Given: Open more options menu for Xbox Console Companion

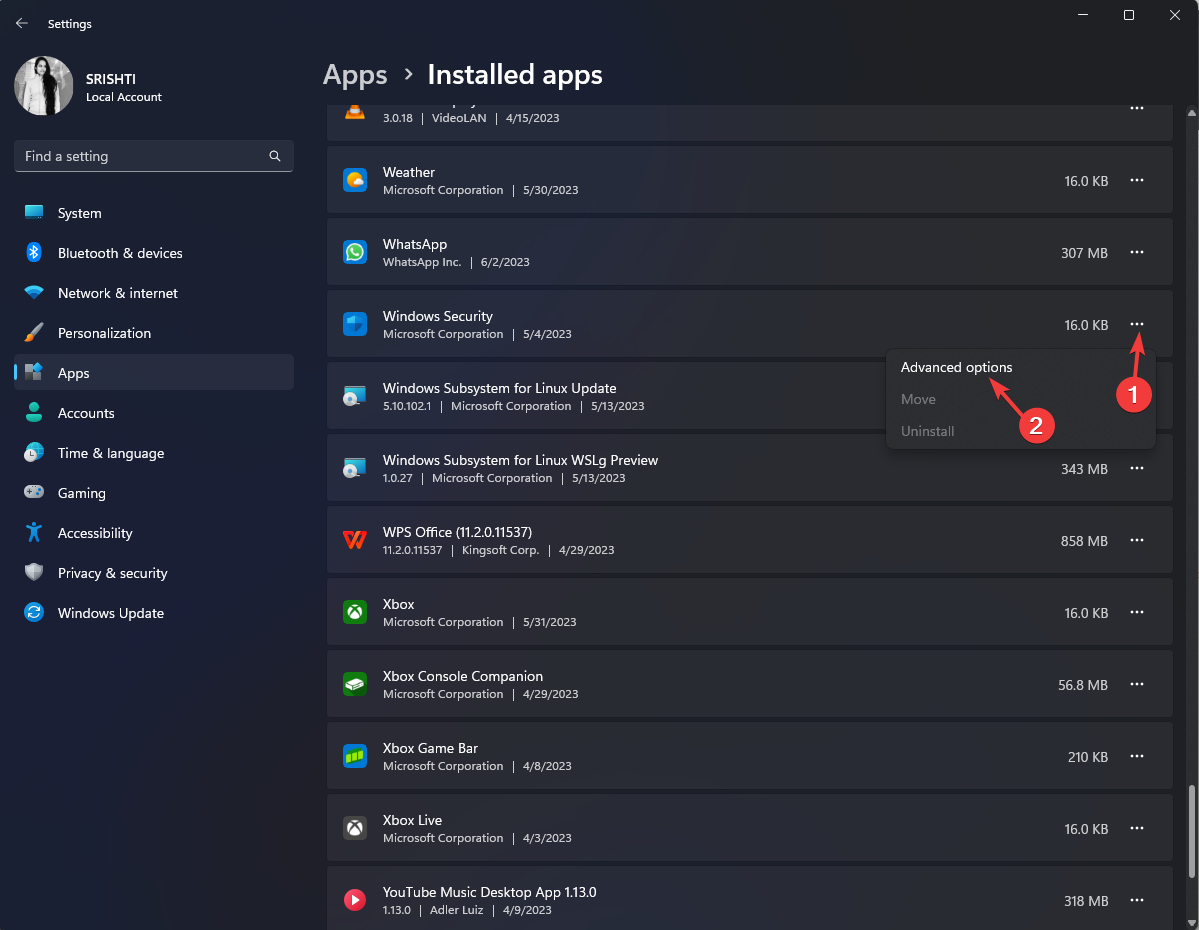Looking at the screenshot, I should [1136, 684].
